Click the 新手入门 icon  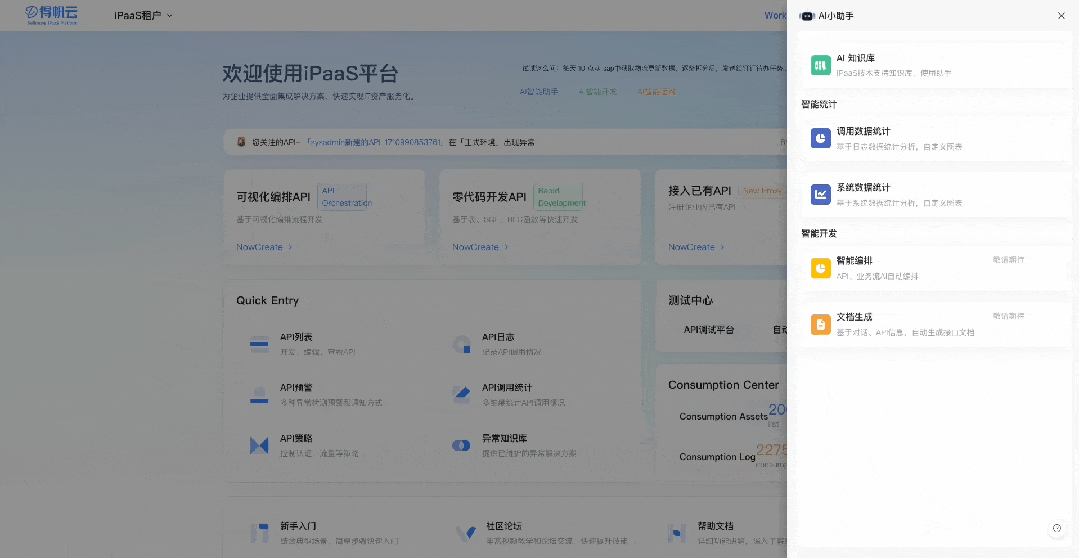[259, 533]
